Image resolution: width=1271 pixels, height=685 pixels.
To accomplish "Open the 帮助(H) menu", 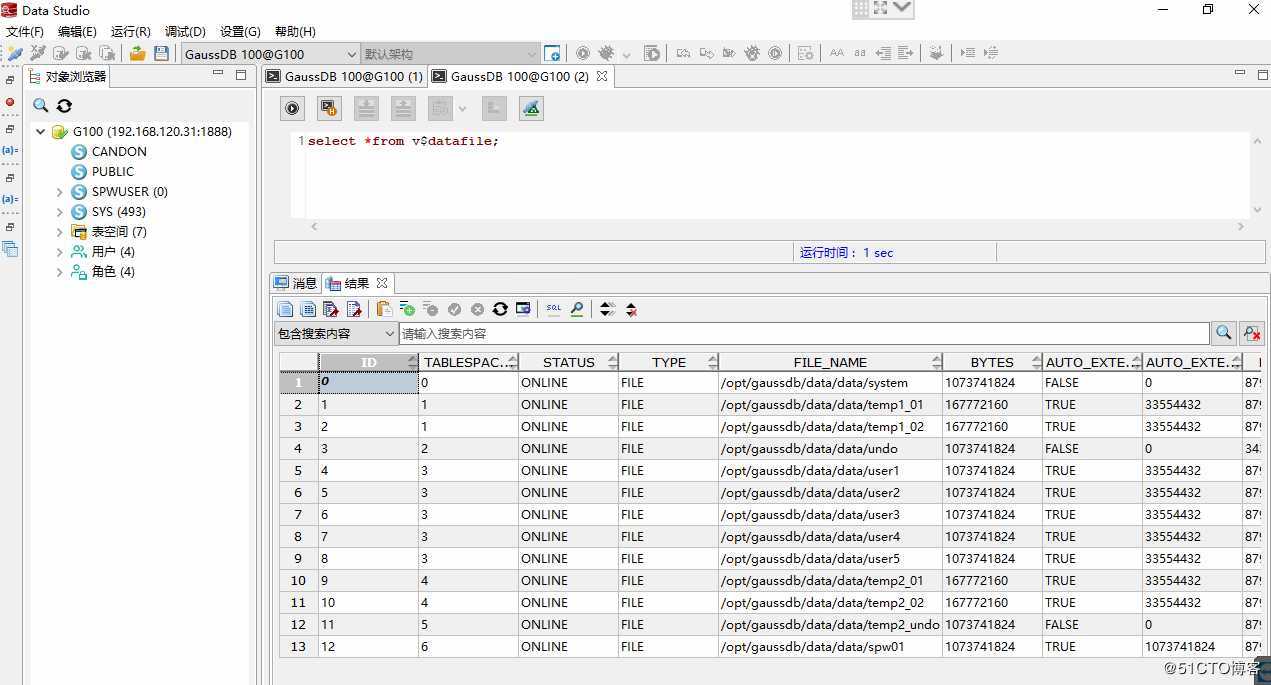I will (x=295, y=32).
